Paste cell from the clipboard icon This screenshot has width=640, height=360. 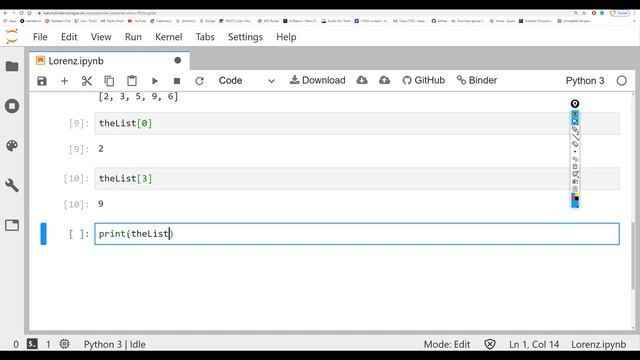[132, 81]
